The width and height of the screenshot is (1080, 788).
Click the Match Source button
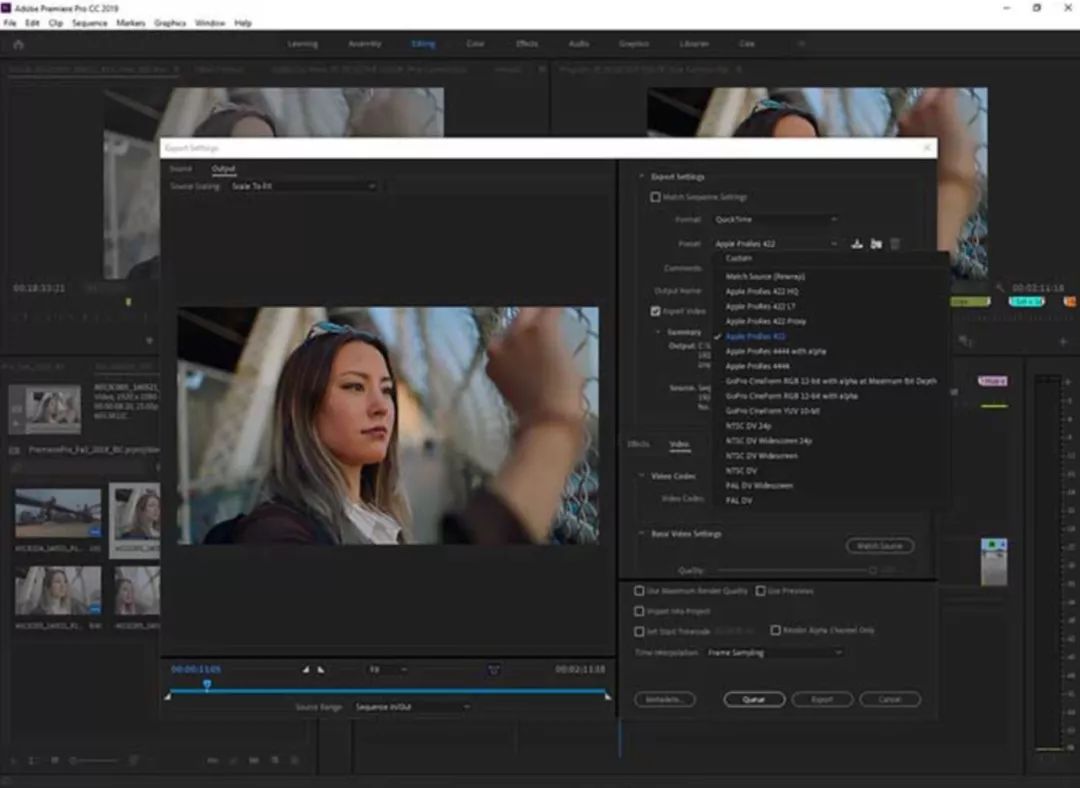880,546
